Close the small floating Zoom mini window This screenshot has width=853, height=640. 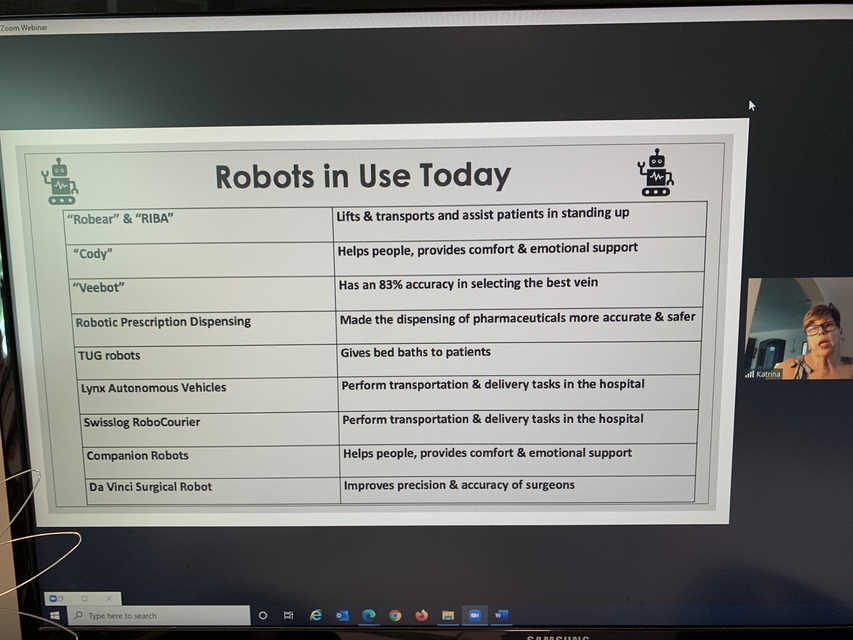click(x=109, y=599)
